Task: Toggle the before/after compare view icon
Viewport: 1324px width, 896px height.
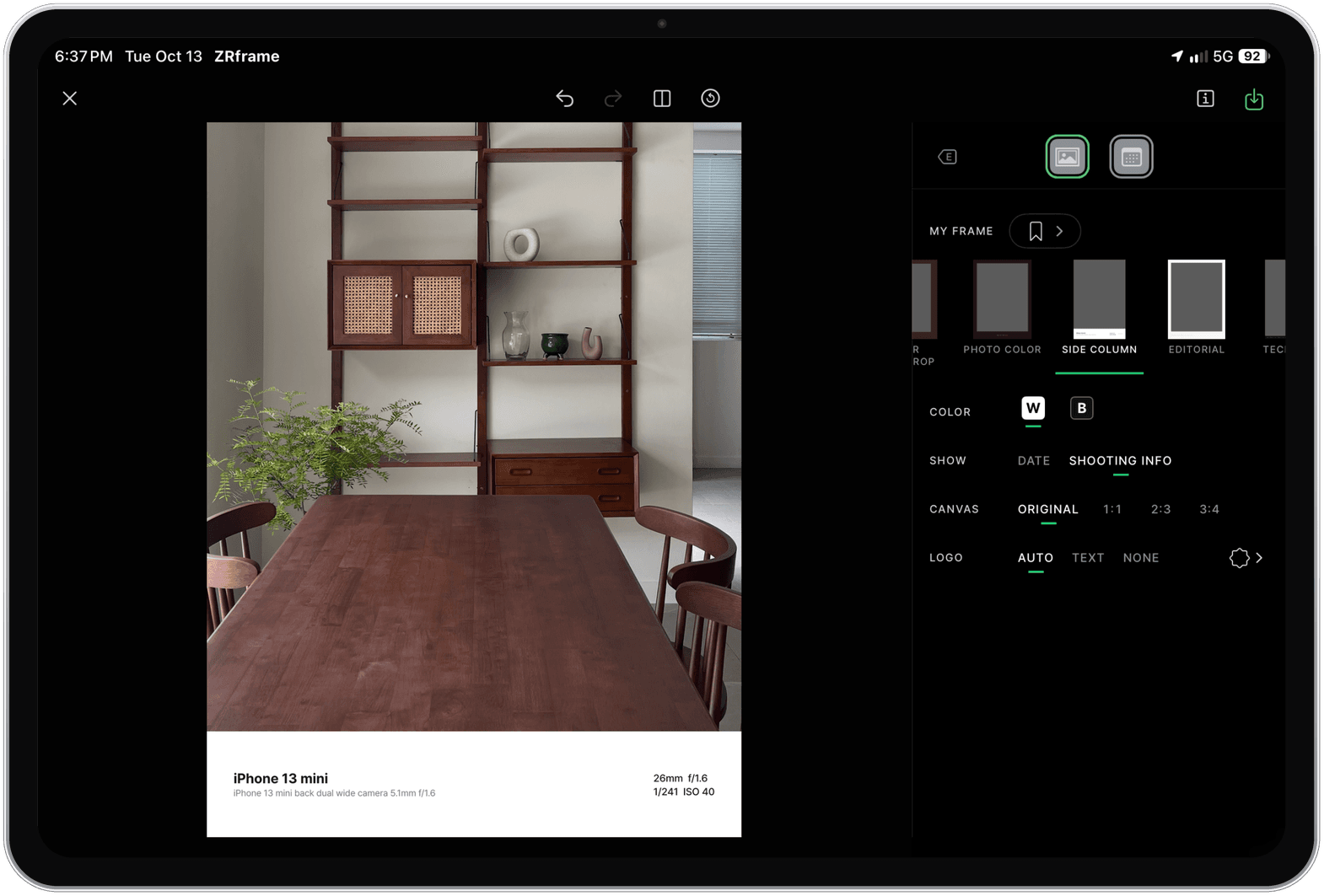Action: [662, 99]
